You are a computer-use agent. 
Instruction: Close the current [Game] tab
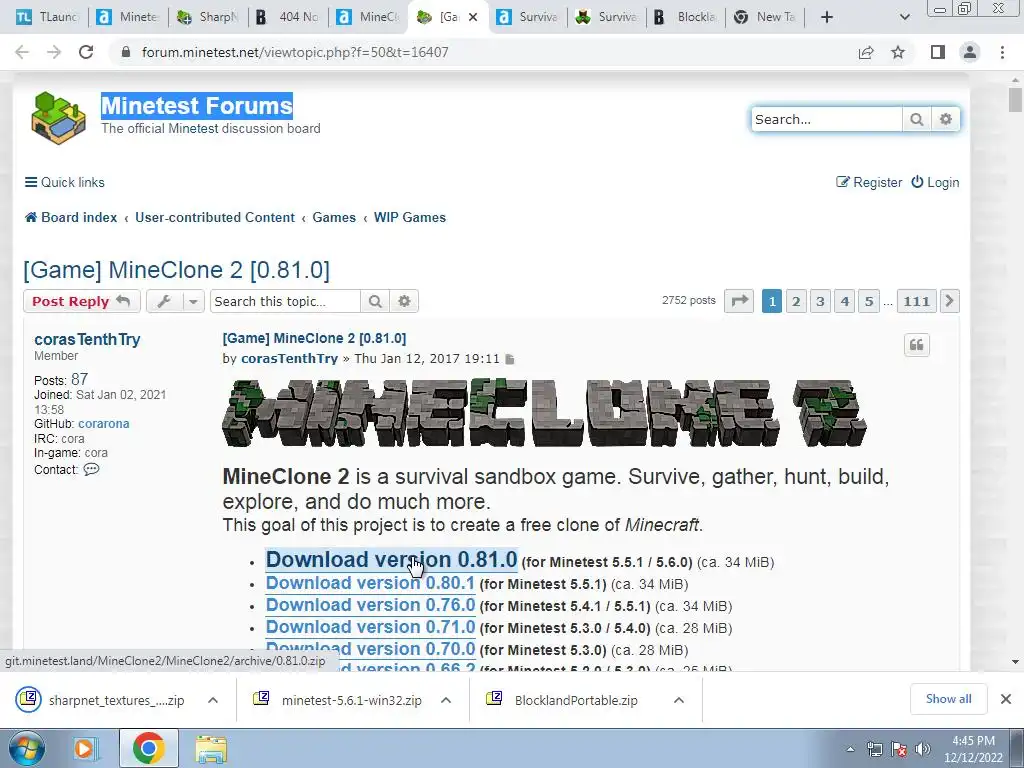(x=473, y=17)
